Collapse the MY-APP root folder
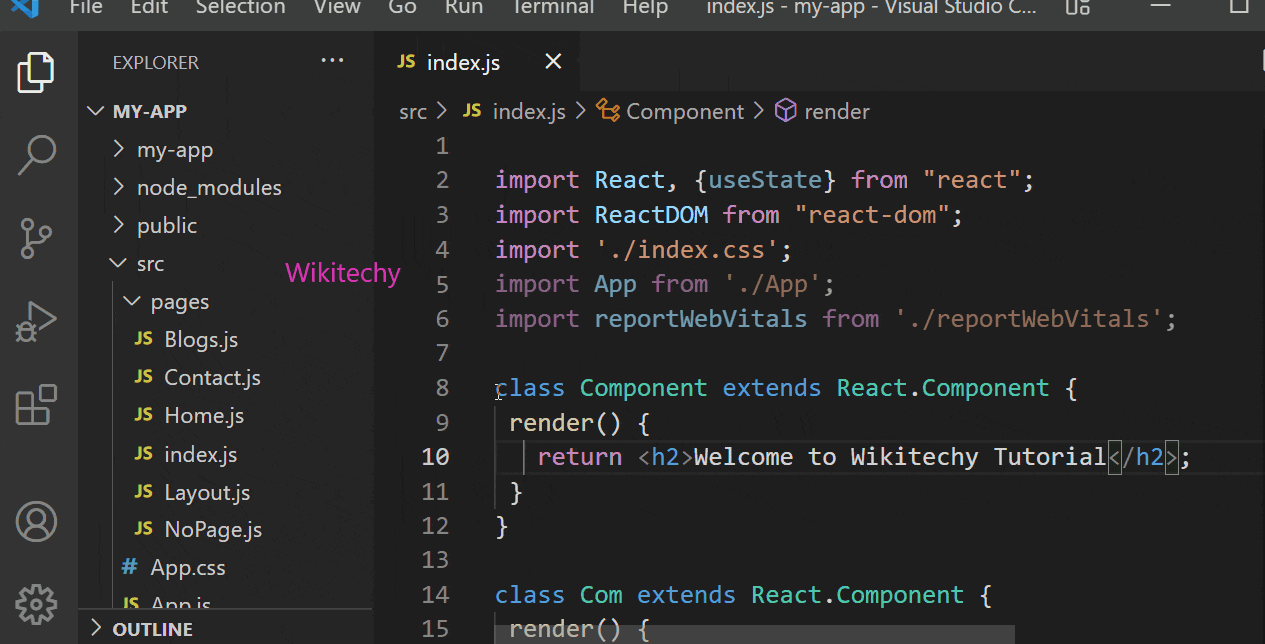The height and width of the screenshot is (644, 1265). (x=150, y=111)
